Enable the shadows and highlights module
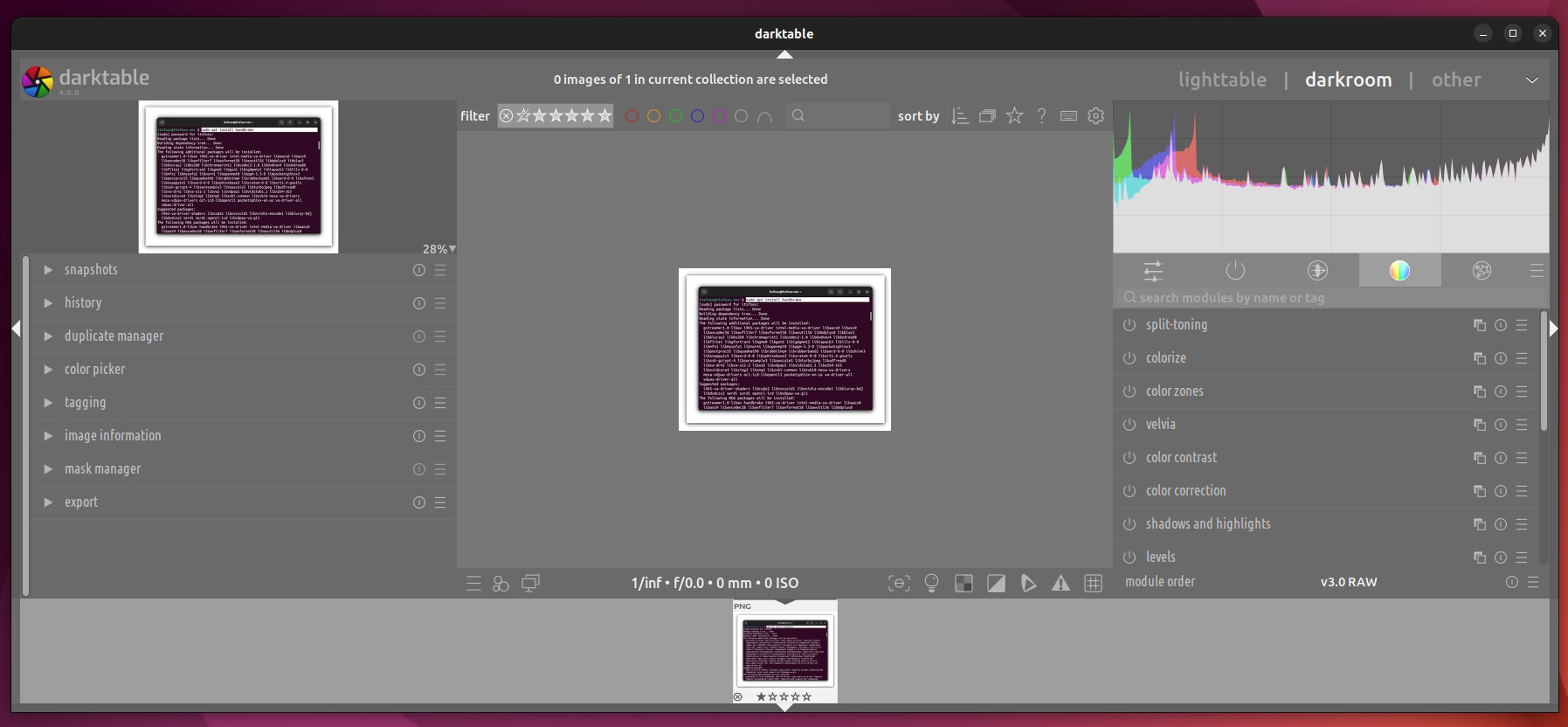The image size is (1568, 727). (x=1129, y=524)
